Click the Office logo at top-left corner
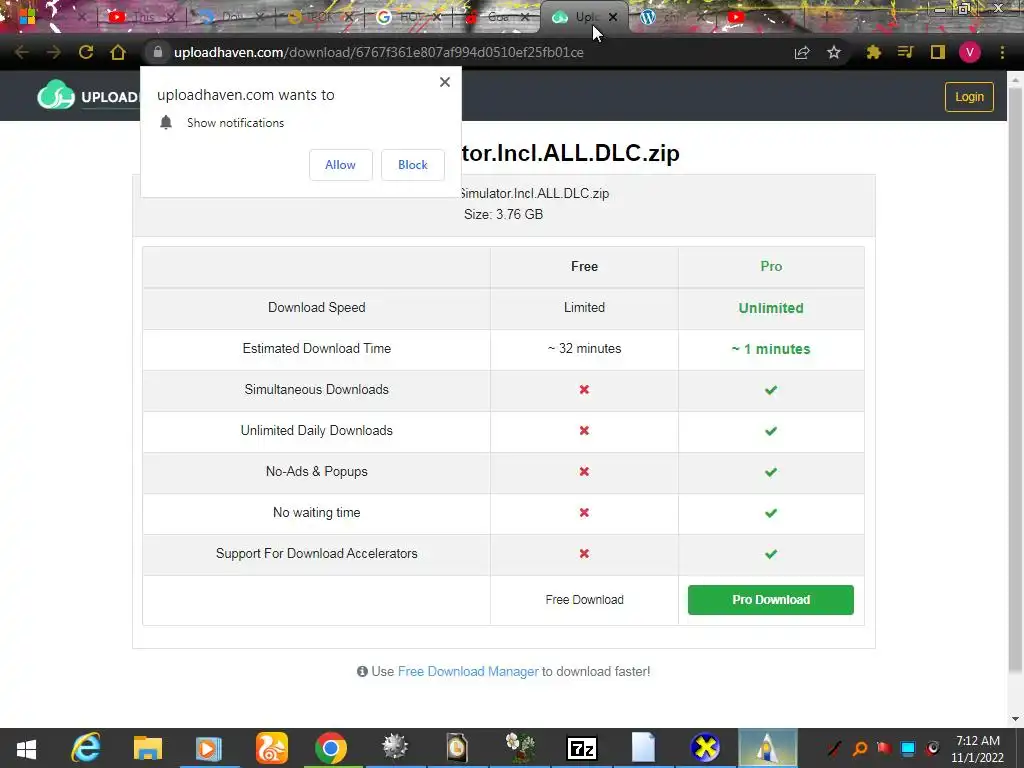The height and width of the screenshot is (768, 1024). click(x=27, y=16)
